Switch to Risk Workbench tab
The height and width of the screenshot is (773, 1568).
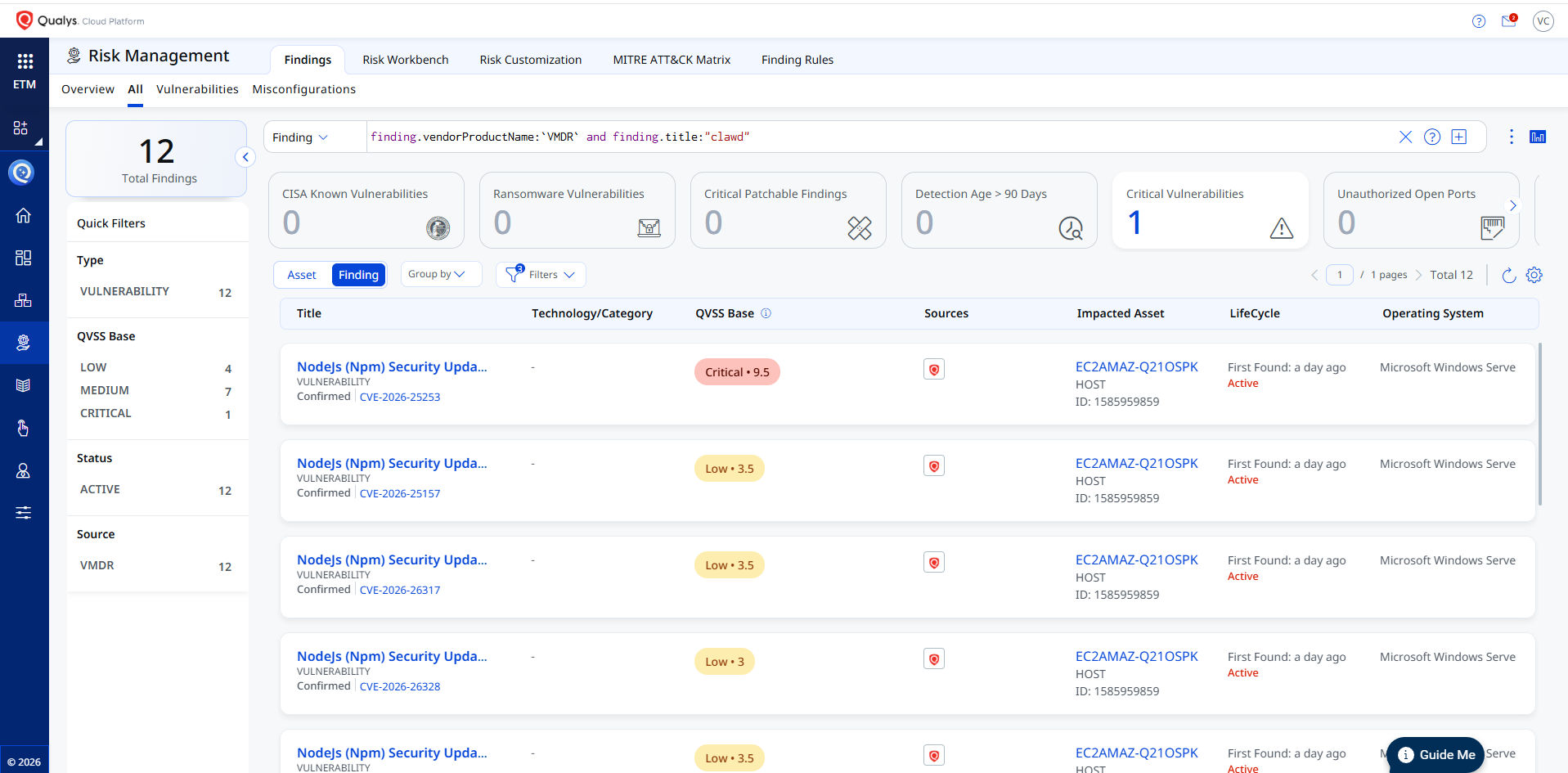pyautogui.click(x=406, y=60)
